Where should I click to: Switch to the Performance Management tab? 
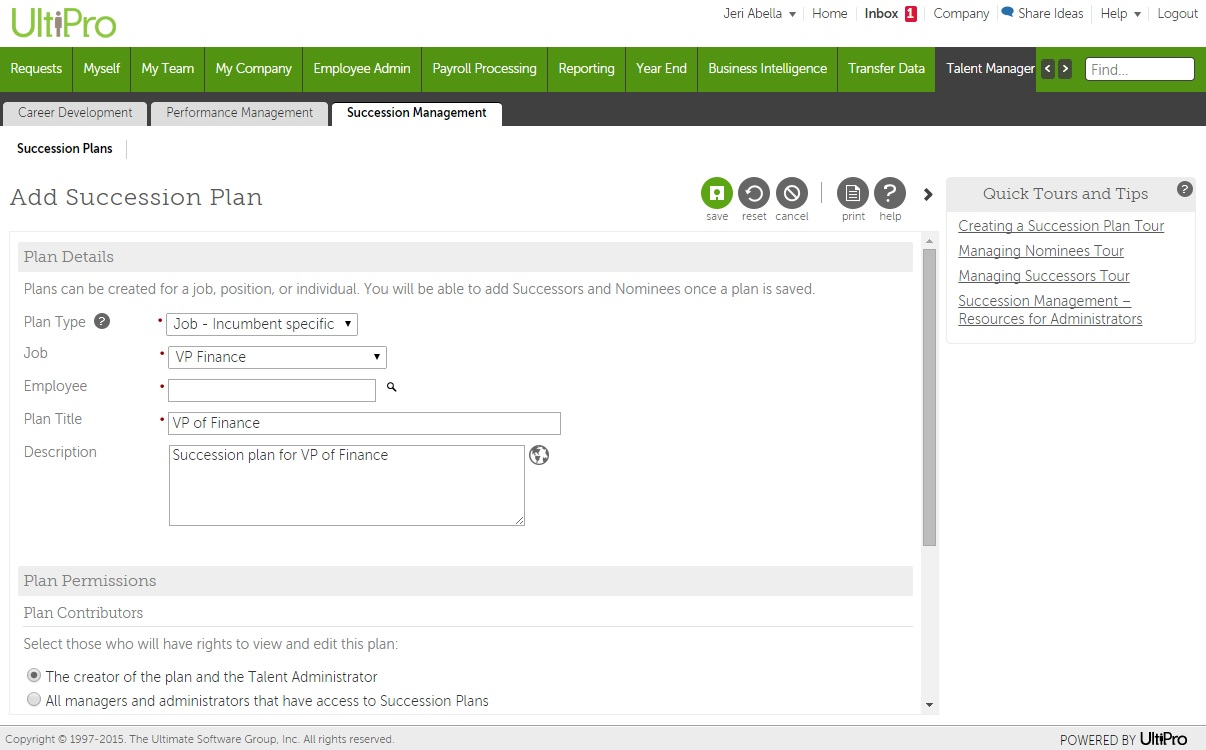tap(239, 113)
